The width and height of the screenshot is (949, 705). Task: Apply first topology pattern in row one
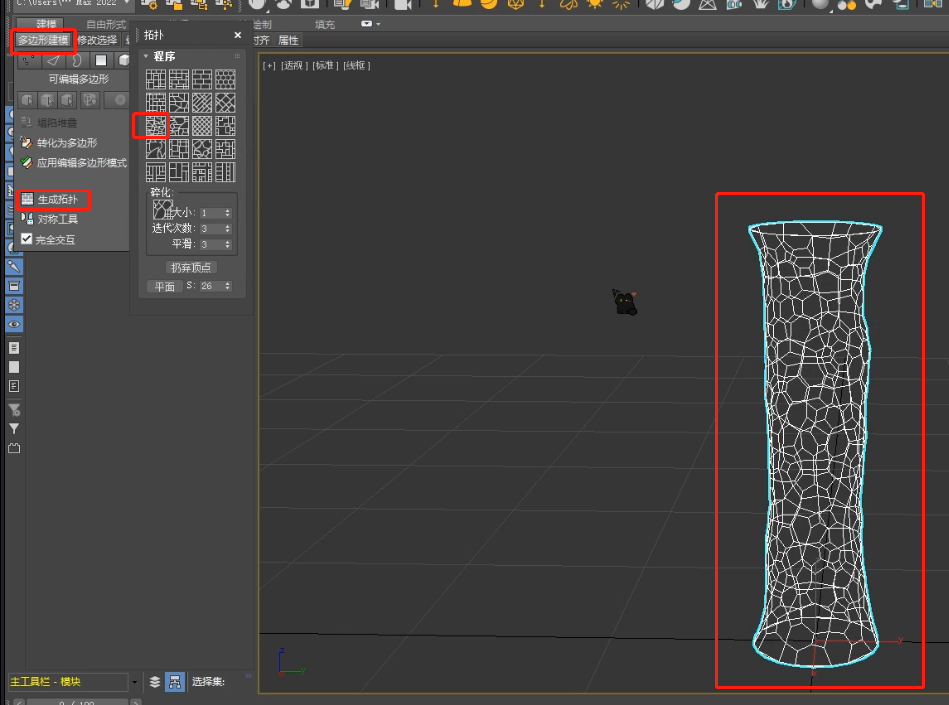(x=156, y=79)
